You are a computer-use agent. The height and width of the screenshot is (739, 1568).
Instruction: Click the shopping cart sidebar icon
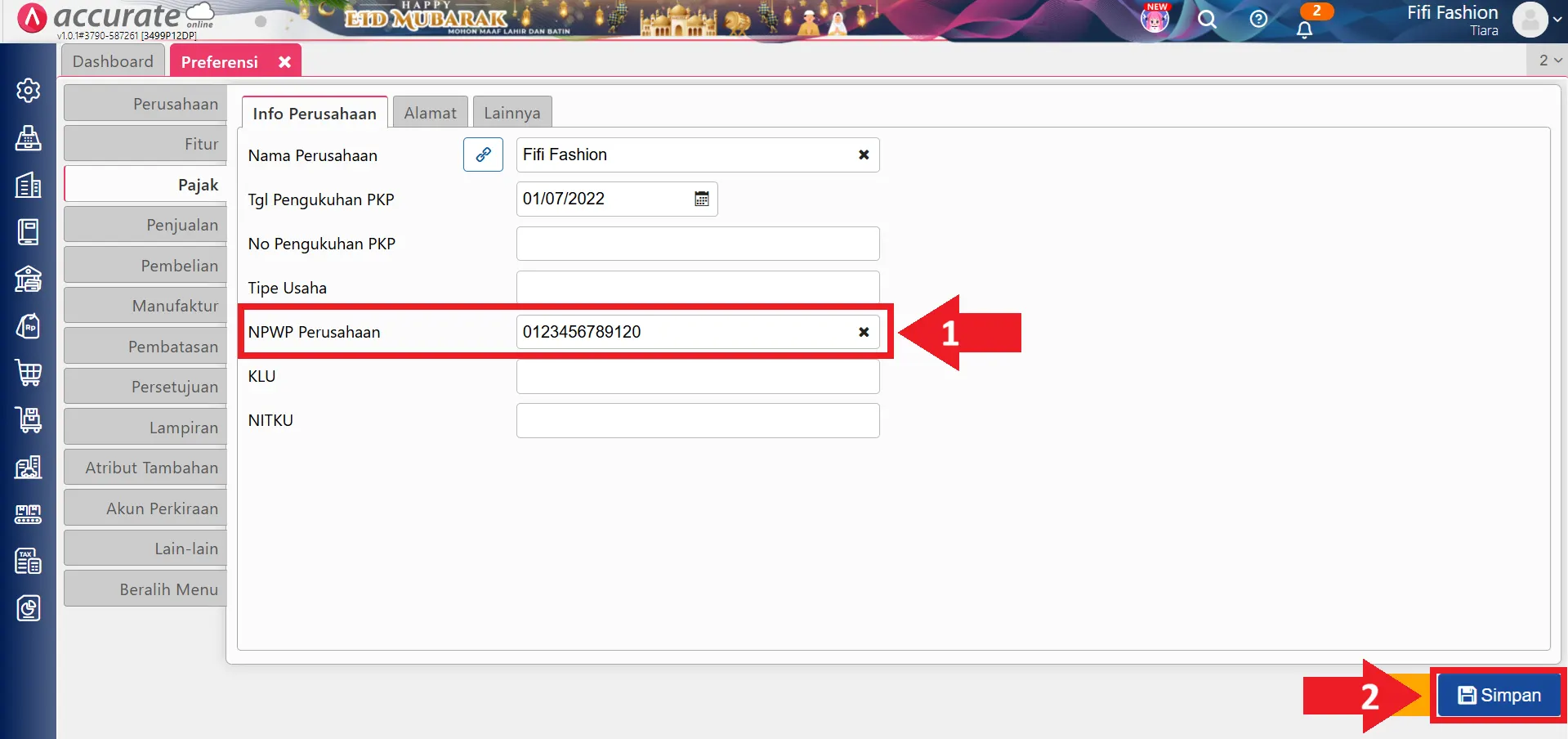pos(28,373)
